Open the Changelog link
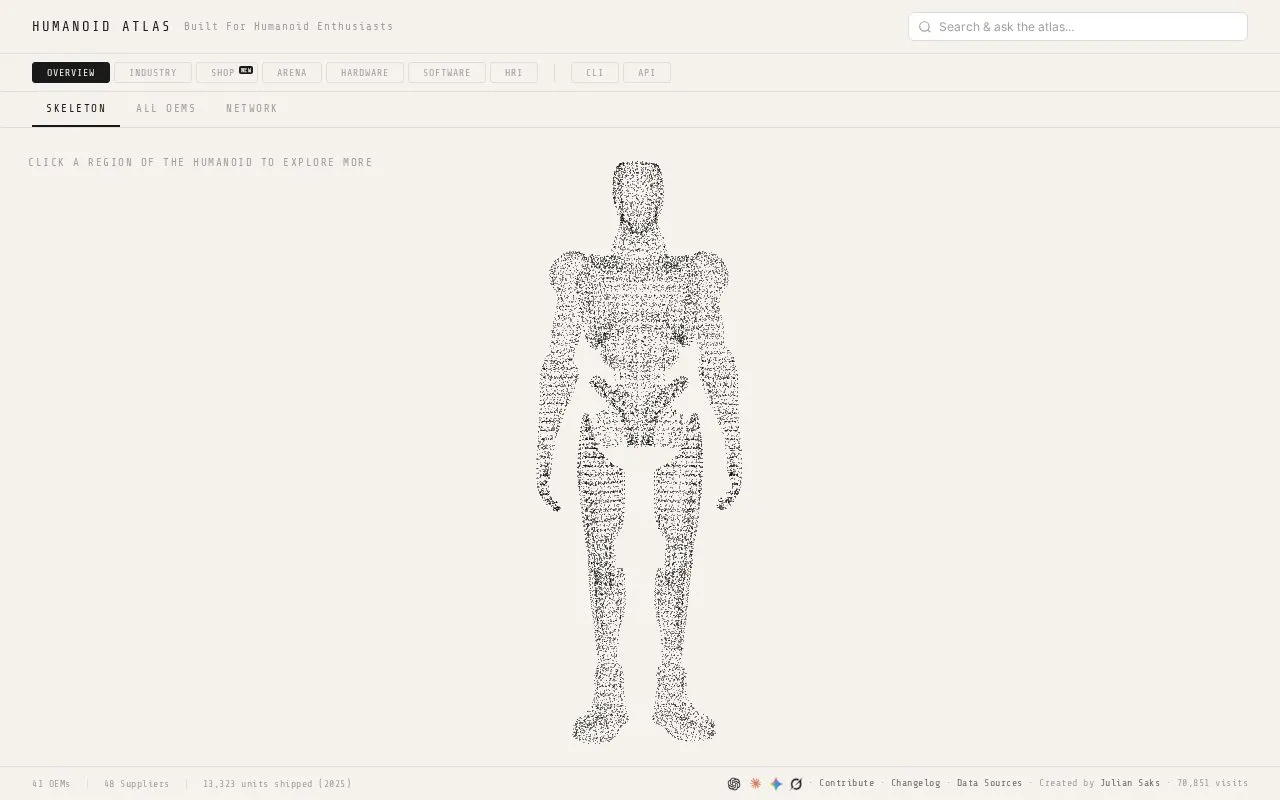Image resolution: width=1280 pixels, height=800 pixels. coord(916,784)
